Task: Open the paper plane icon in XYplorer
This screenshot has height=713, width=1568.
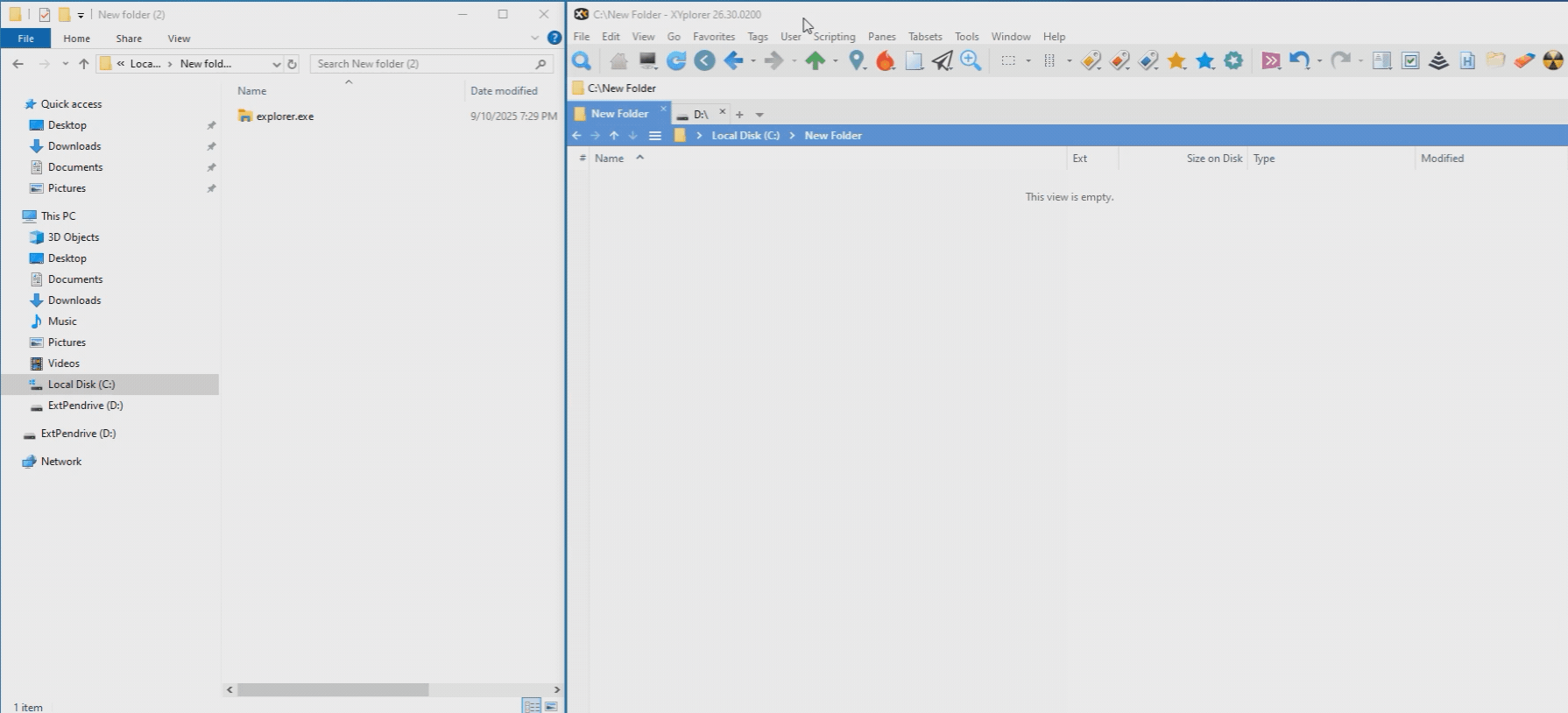Action: (943, 60)
